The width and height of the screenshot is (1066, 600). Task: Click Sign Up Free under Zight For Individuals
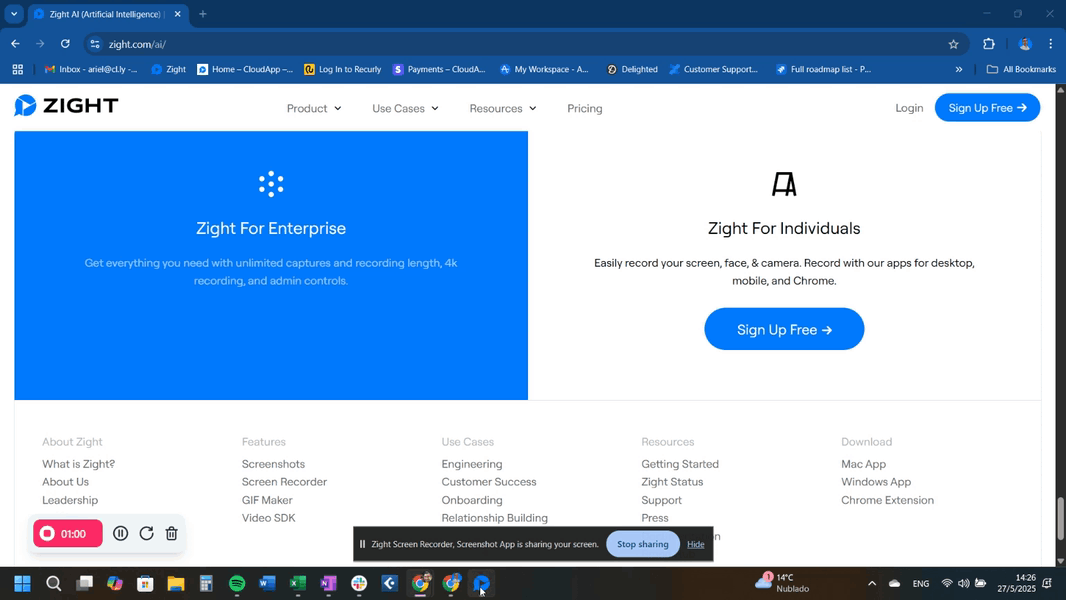click(784, 330)
